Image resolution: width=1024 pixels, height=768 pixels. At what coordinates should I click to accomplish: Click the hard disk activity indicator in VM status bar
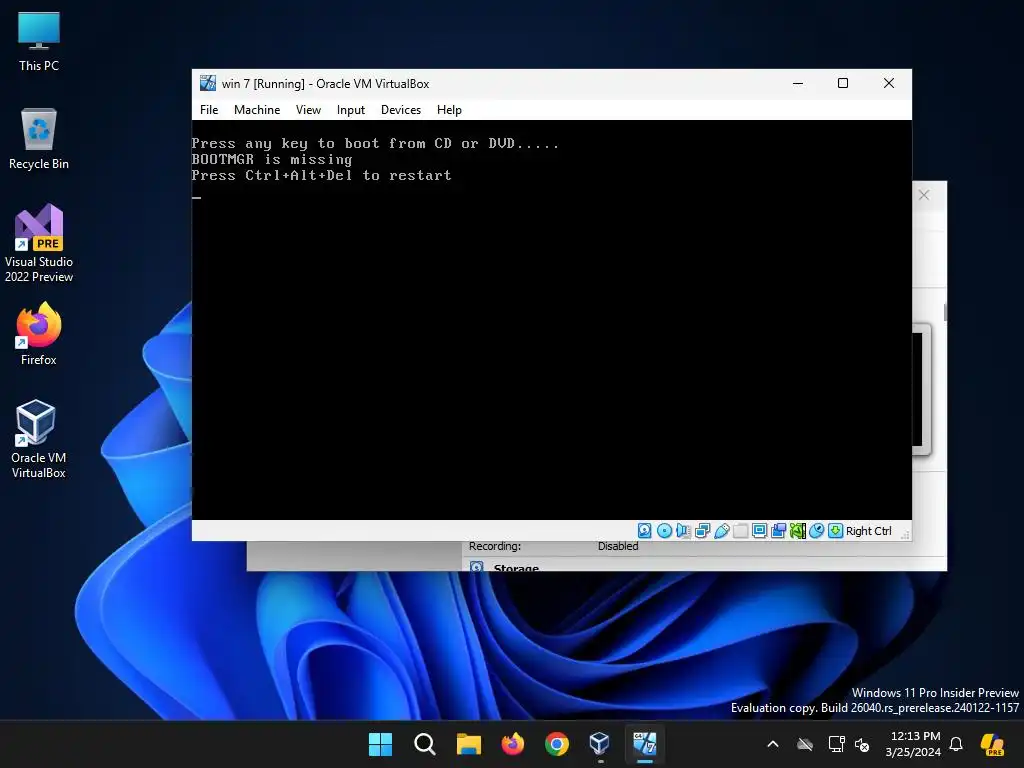(645, 531)
